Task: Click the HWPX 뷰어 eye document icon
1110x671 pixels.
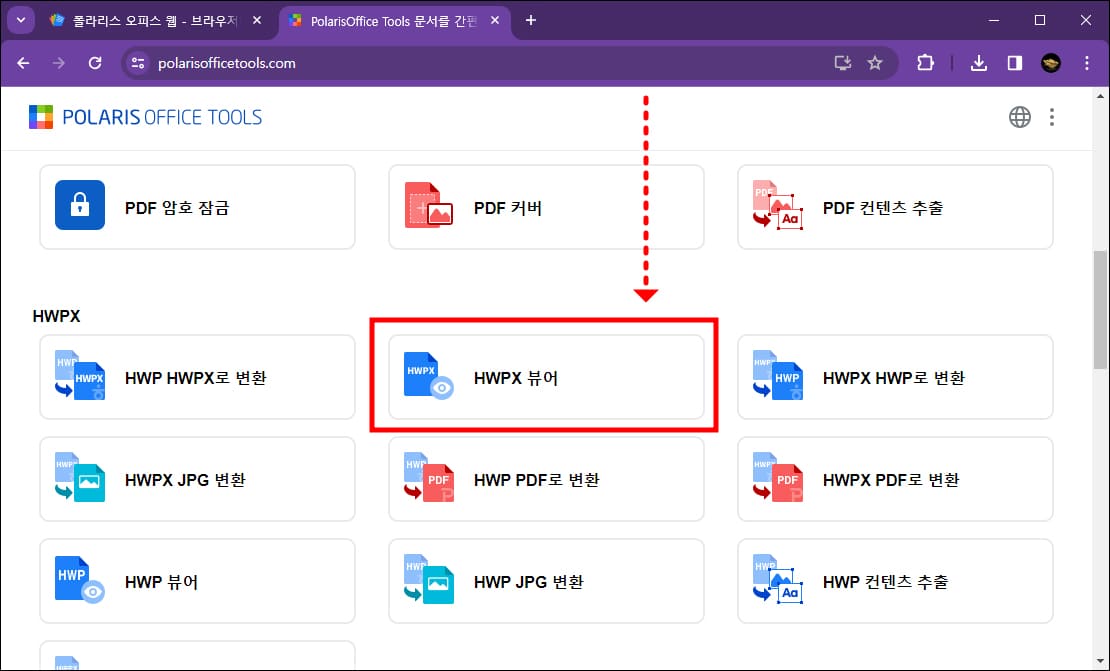Action: click(428, 375)
